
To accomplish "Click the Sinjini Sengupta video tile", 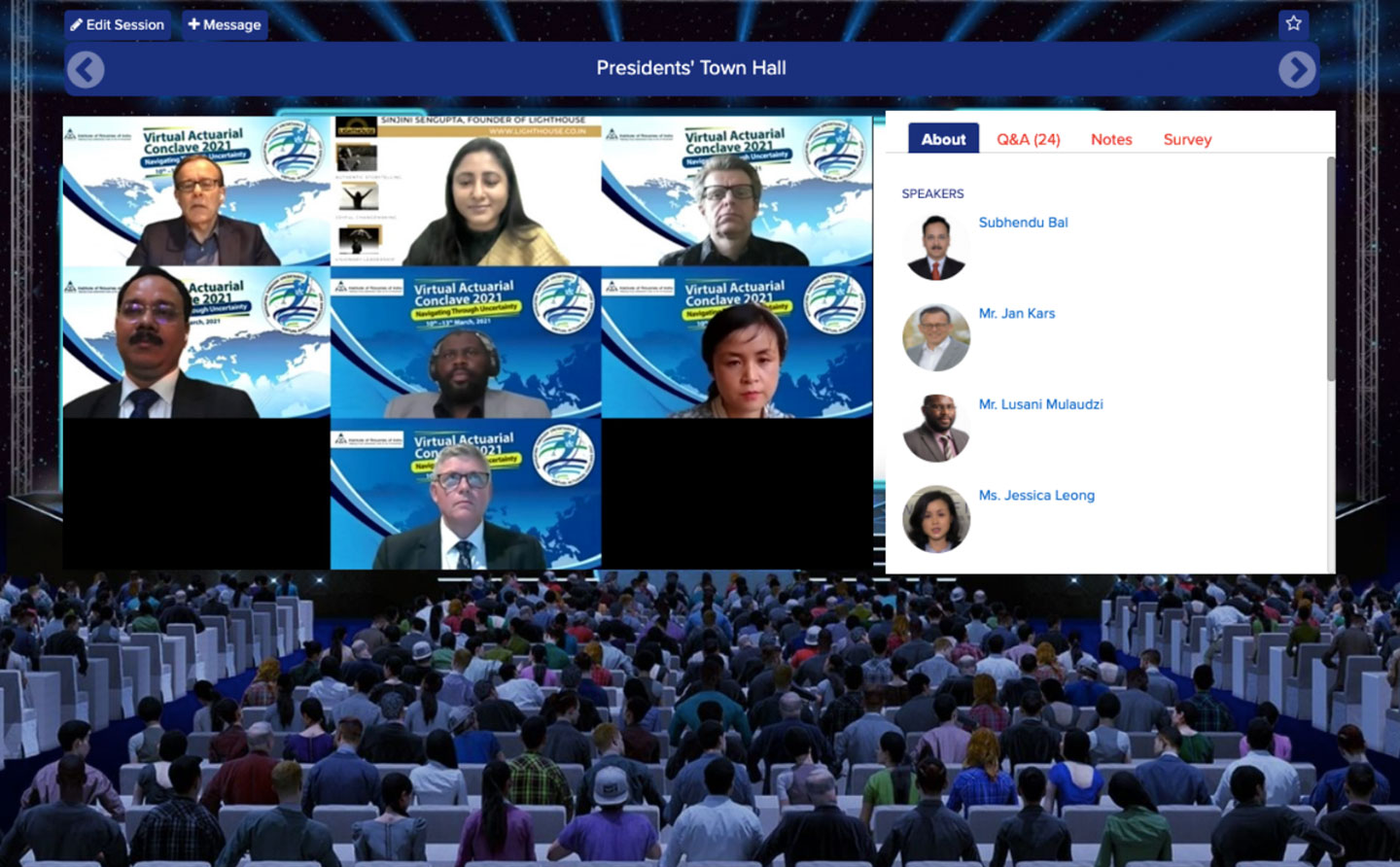I will [x=466, y=191].
